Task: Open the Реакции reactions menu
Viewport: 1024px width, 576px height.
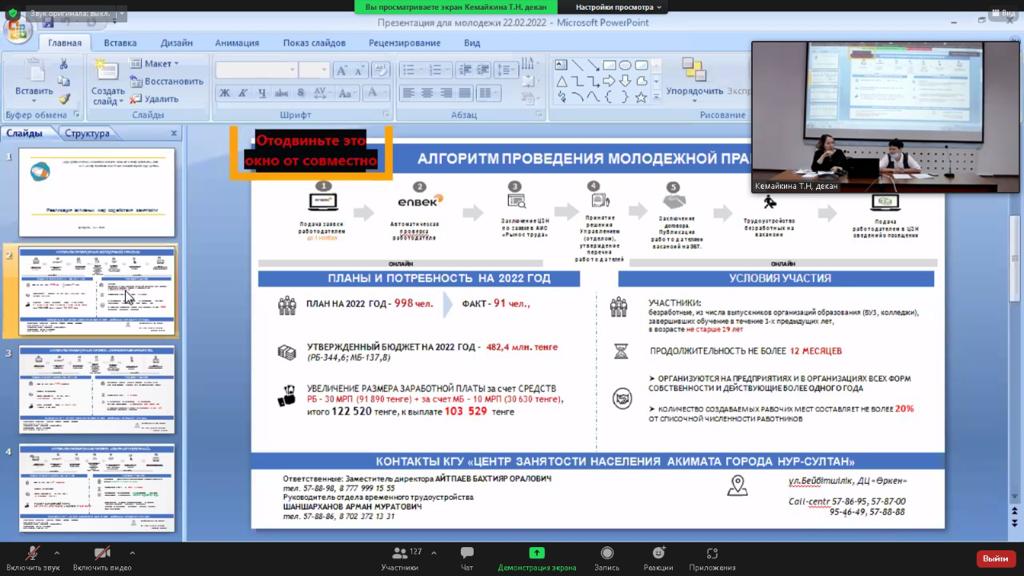Action: [x=658, y=554]
